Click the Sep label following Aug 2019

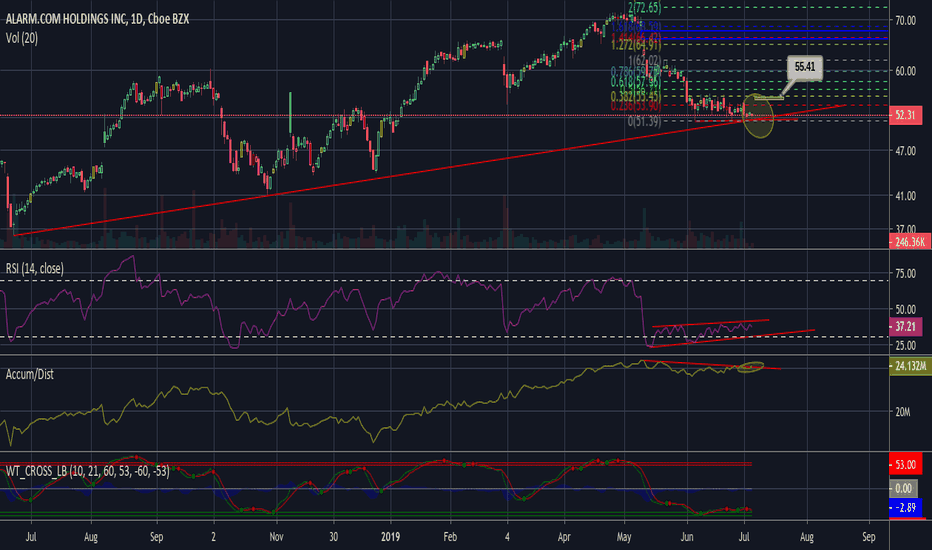[868, 537]
